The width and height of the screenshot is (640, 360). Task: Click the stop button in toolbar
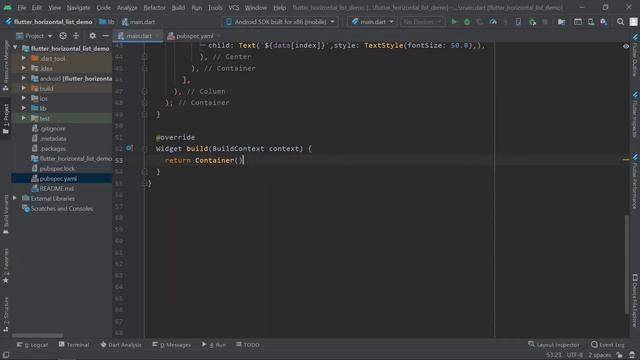pyautogui.click(x=545, y=22)
